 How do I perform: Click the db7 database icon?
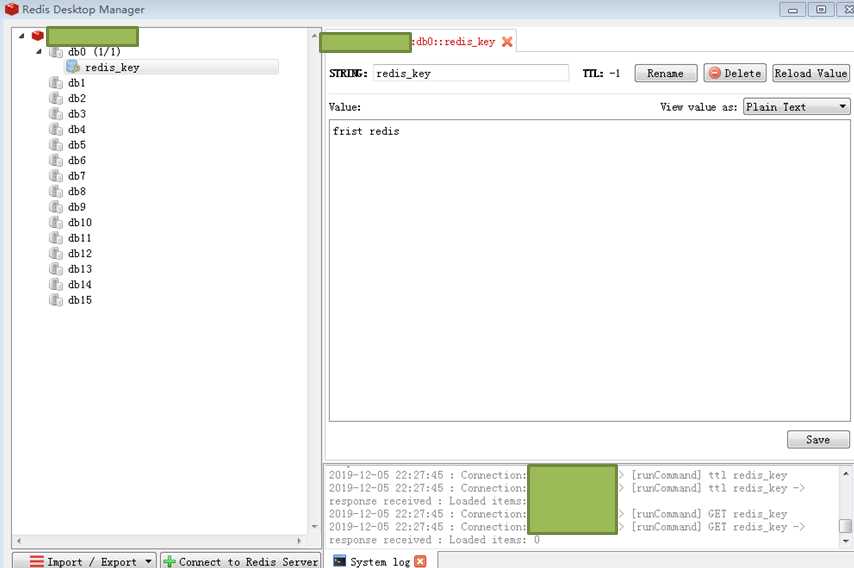pyautogui.click(x=56, y=176)
